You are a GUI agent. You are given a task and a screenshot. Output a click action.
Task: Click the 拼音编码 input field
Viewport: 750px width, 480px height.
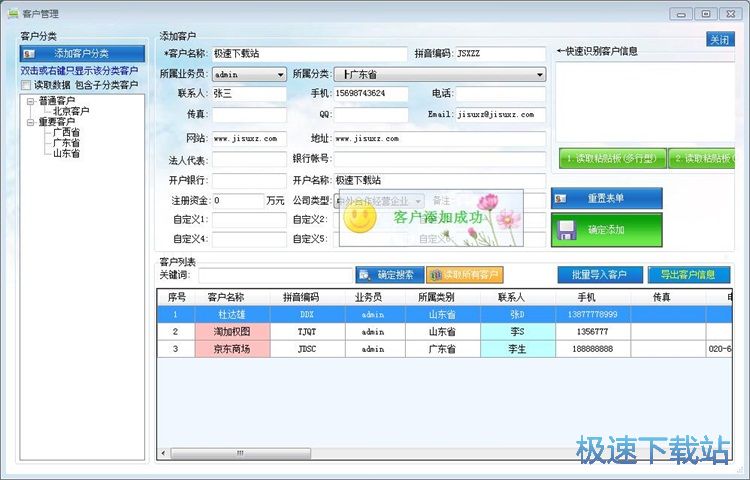(500, 54)
